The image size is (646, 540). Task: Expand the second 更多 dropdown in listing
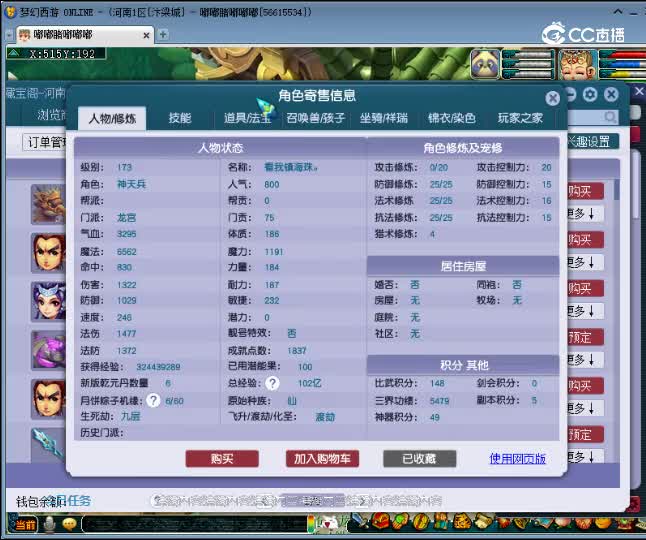click(x=585, y=262)
